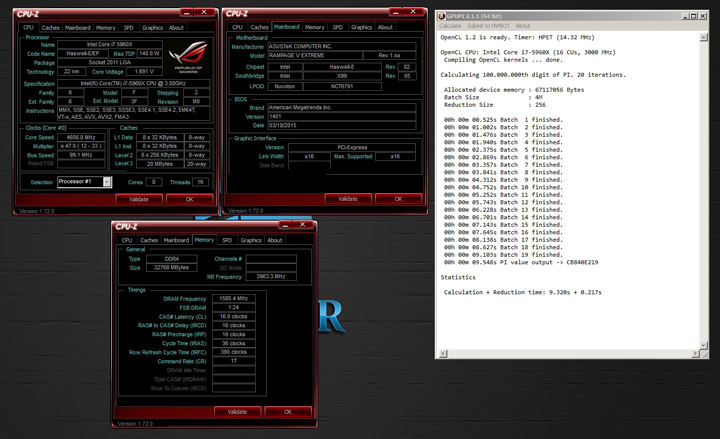Open Submit to HWBOT menu in GPUPI
Viewport: 720px width, 439px height.
pos(489,26)
